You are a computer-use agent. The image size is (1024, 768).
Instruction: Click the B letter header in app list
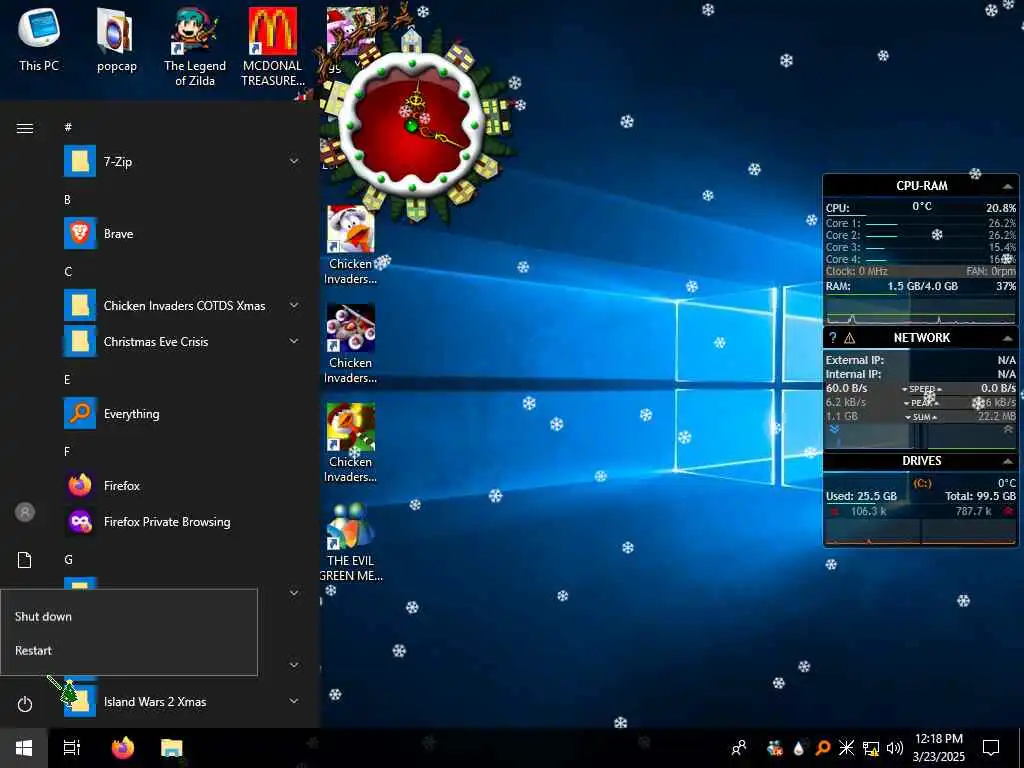67,199
